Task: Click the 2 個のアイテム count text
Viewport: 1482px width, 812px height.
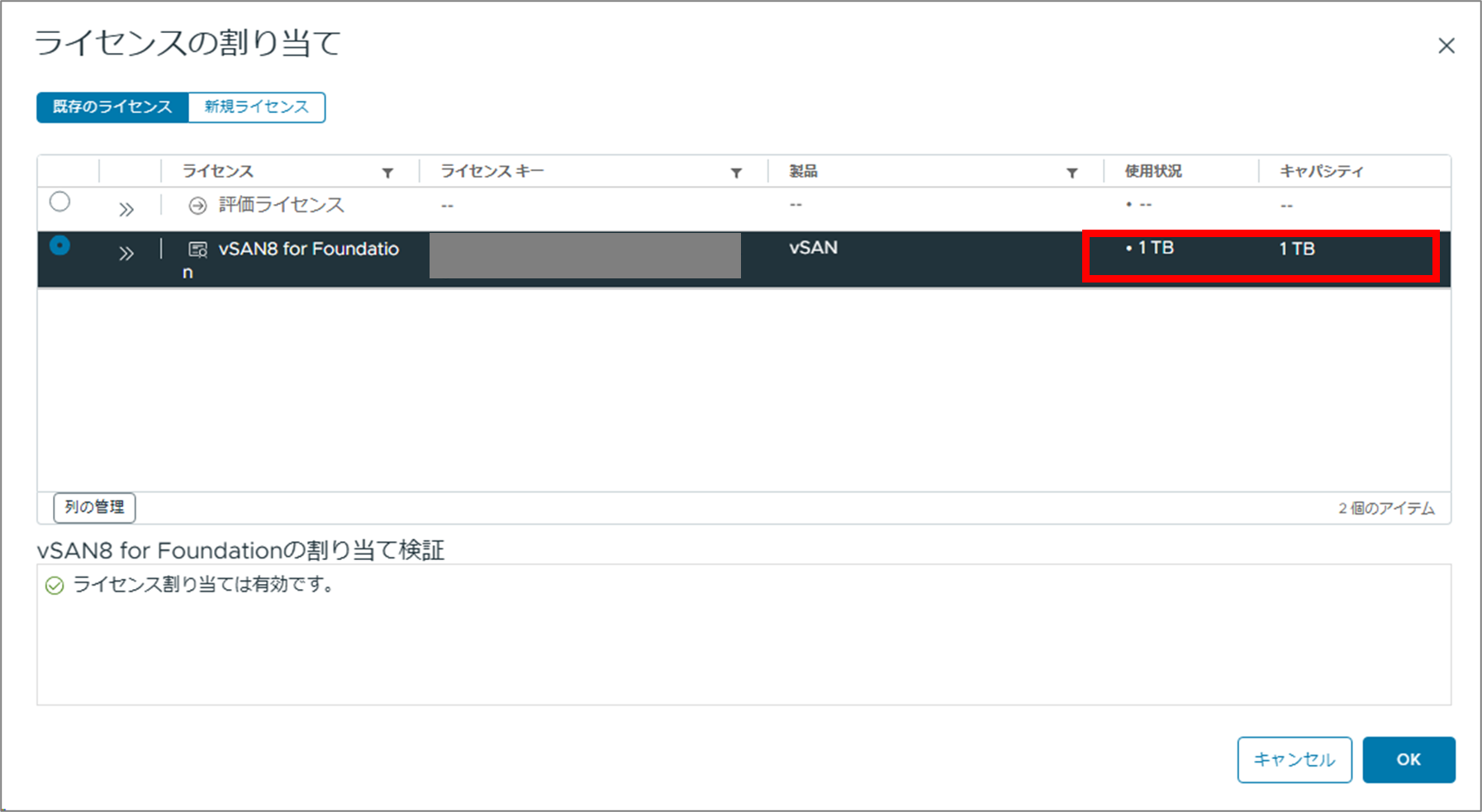Action: click(1387, 508)
